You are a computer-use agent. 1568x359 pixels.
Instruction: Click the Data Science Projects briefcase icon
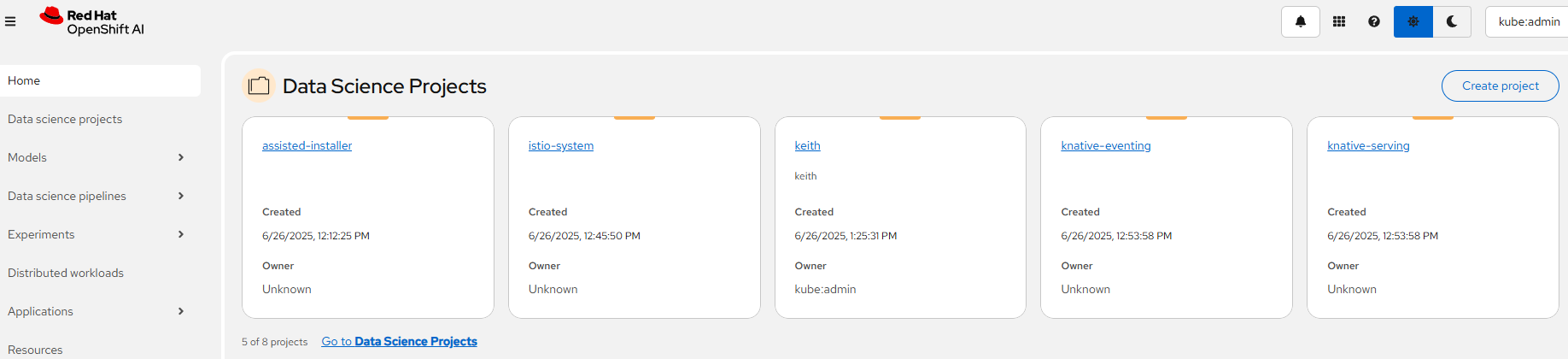[x=259, y=85]
